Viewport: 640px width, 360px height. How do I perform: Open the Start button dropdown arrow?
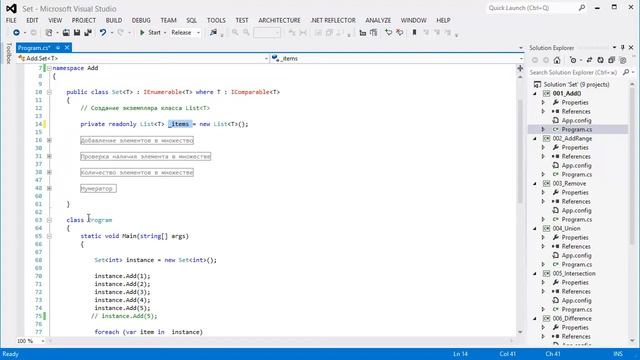click(165, 33)
